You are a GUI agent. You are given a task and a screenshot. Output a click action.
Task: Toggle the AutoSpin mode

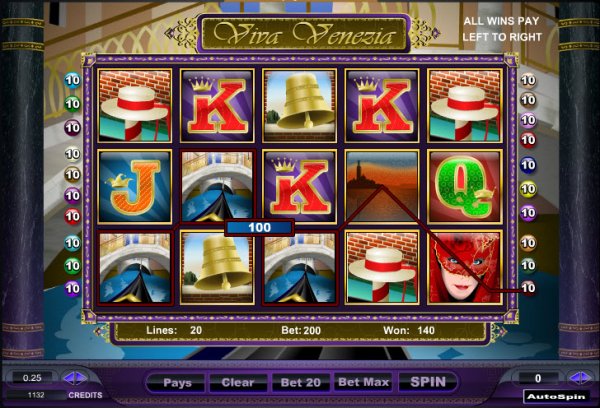pos(556,397)
